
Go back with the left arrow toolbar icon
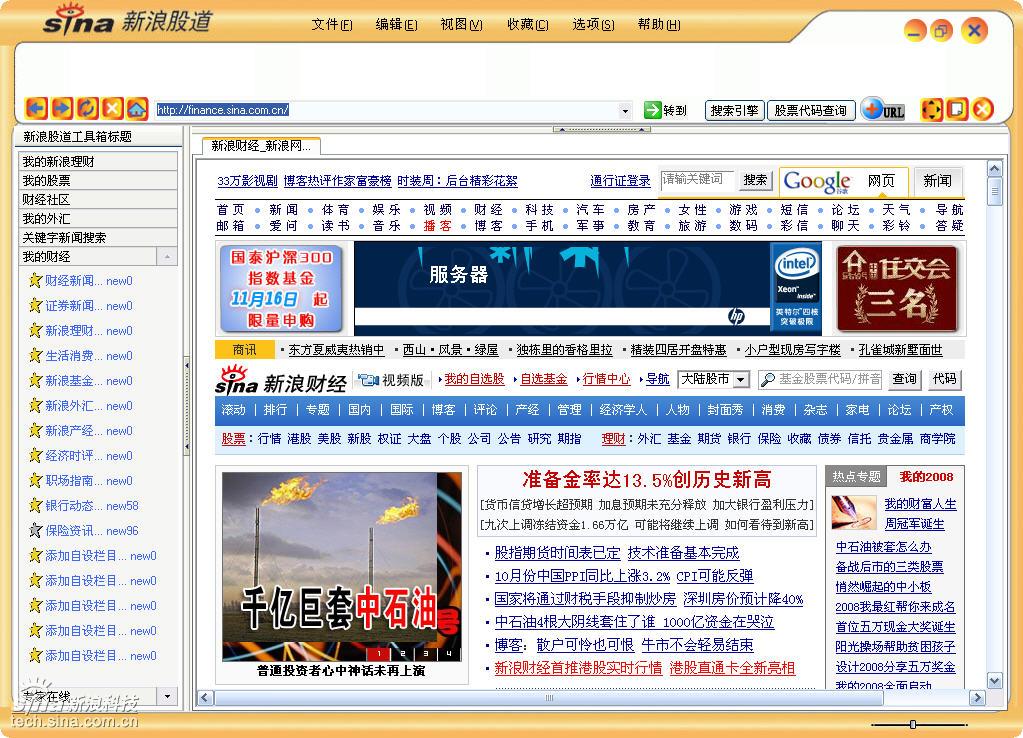36,108
